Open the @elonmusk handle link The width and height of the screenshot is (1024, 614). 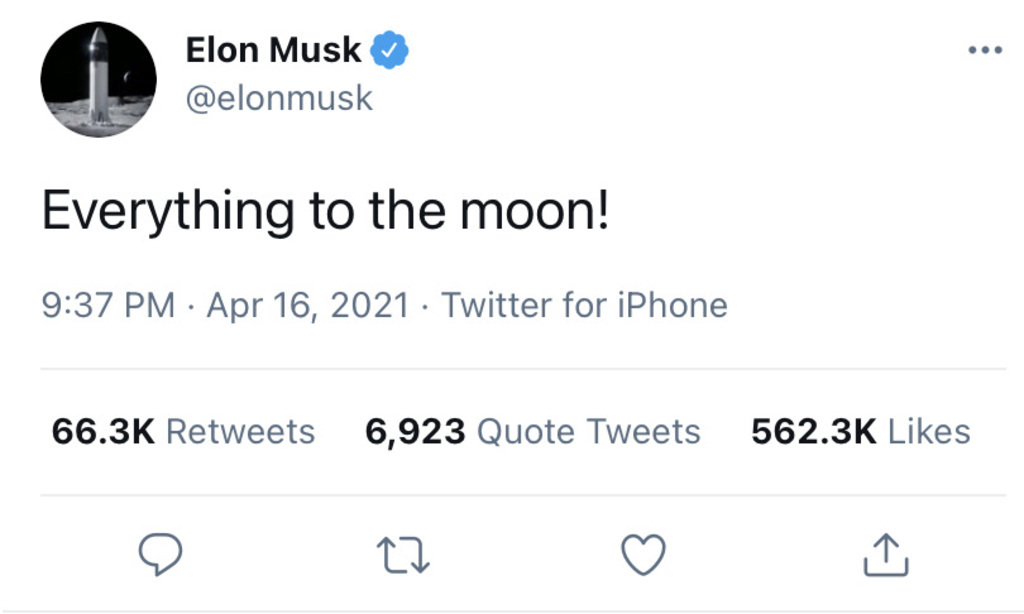click(279, 98)
